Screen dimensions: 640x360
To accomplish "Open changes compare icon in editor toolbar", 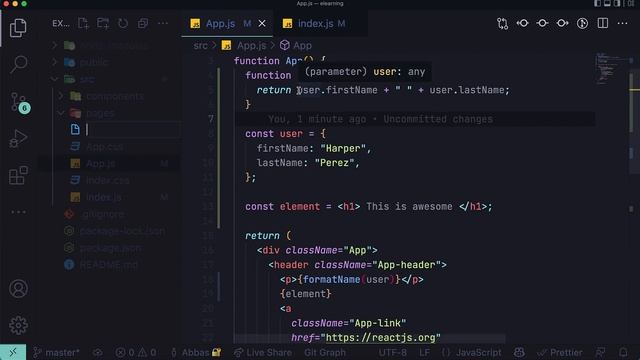I will 502,23.
